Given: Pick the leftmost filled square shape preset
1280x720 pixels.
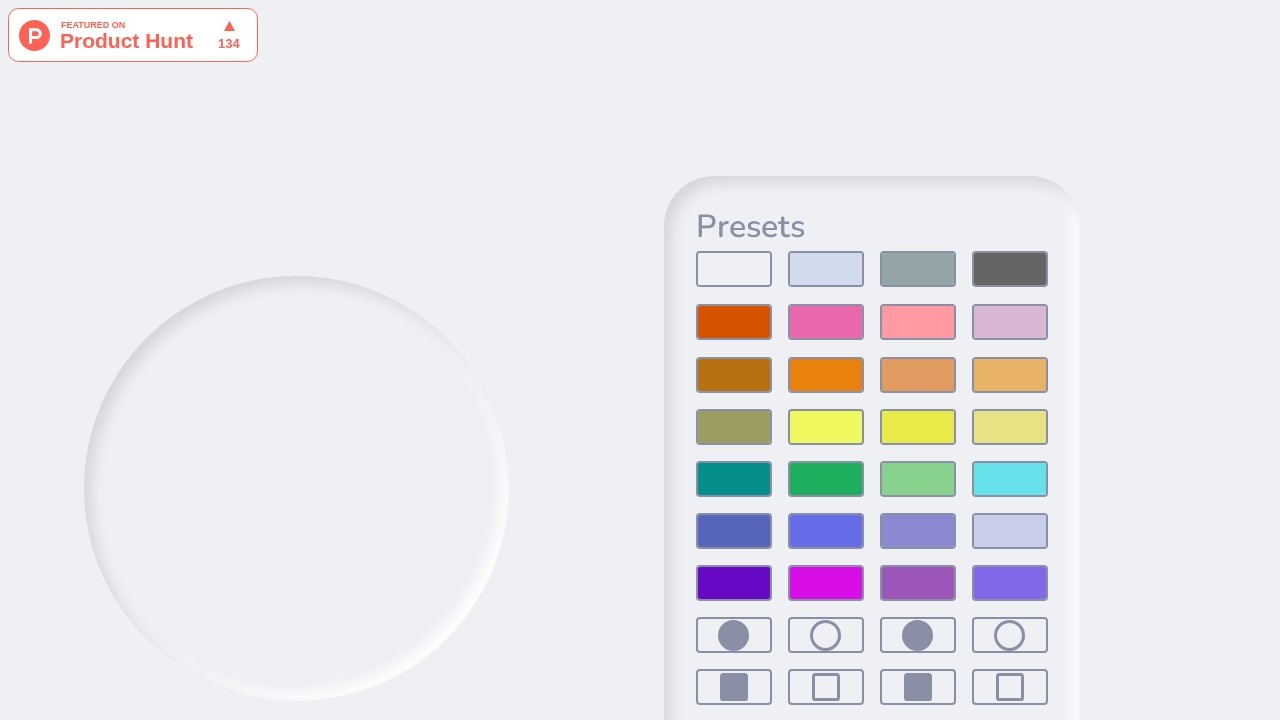Looking at the screenshot, I should pyautogui.click(x=734, y=687).
